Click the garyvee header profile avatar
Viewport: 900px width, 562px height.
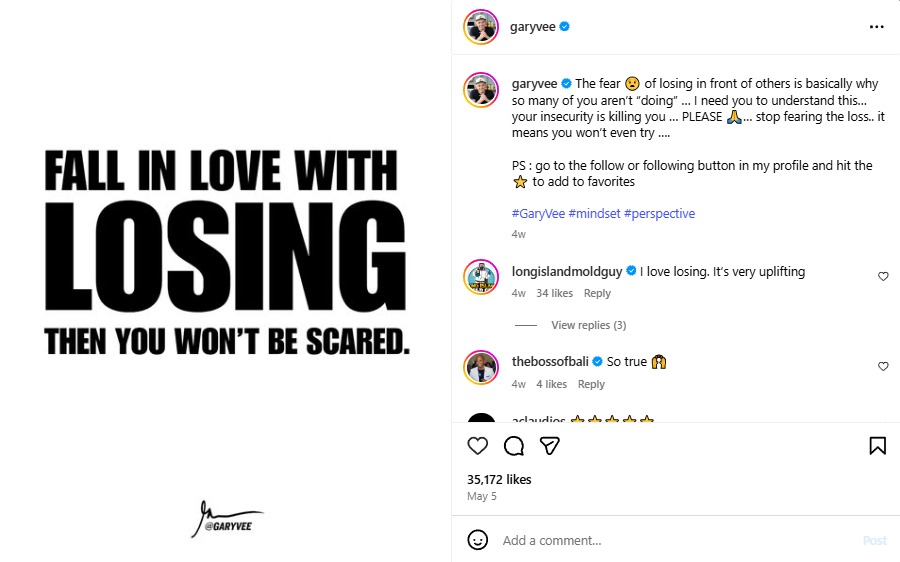[481, 27]
